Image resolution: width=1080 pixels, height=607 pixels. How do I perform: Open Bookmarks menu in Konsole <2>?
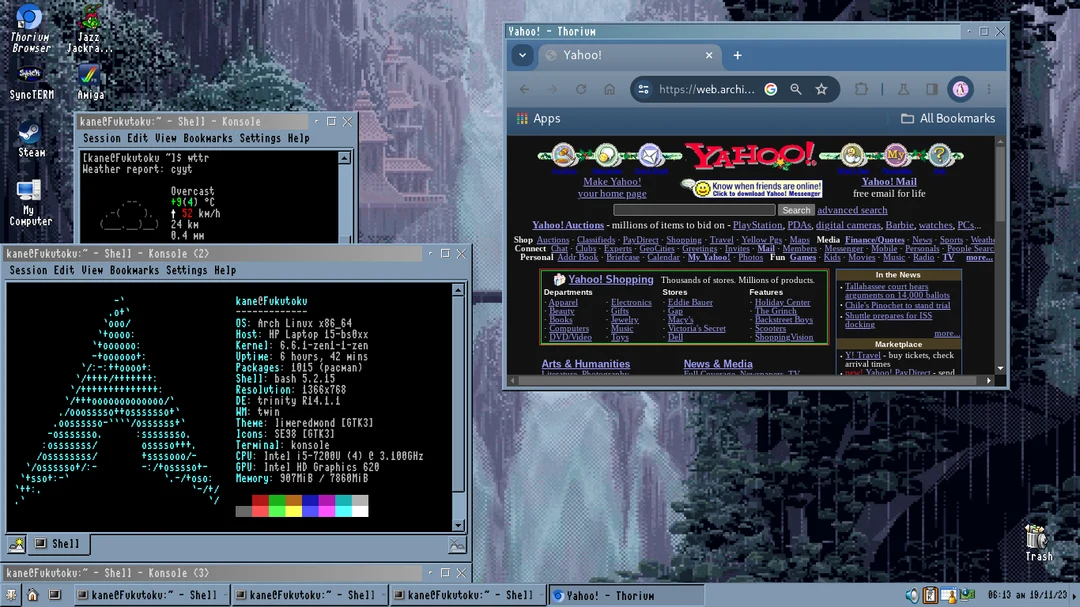tap(134, 271)
